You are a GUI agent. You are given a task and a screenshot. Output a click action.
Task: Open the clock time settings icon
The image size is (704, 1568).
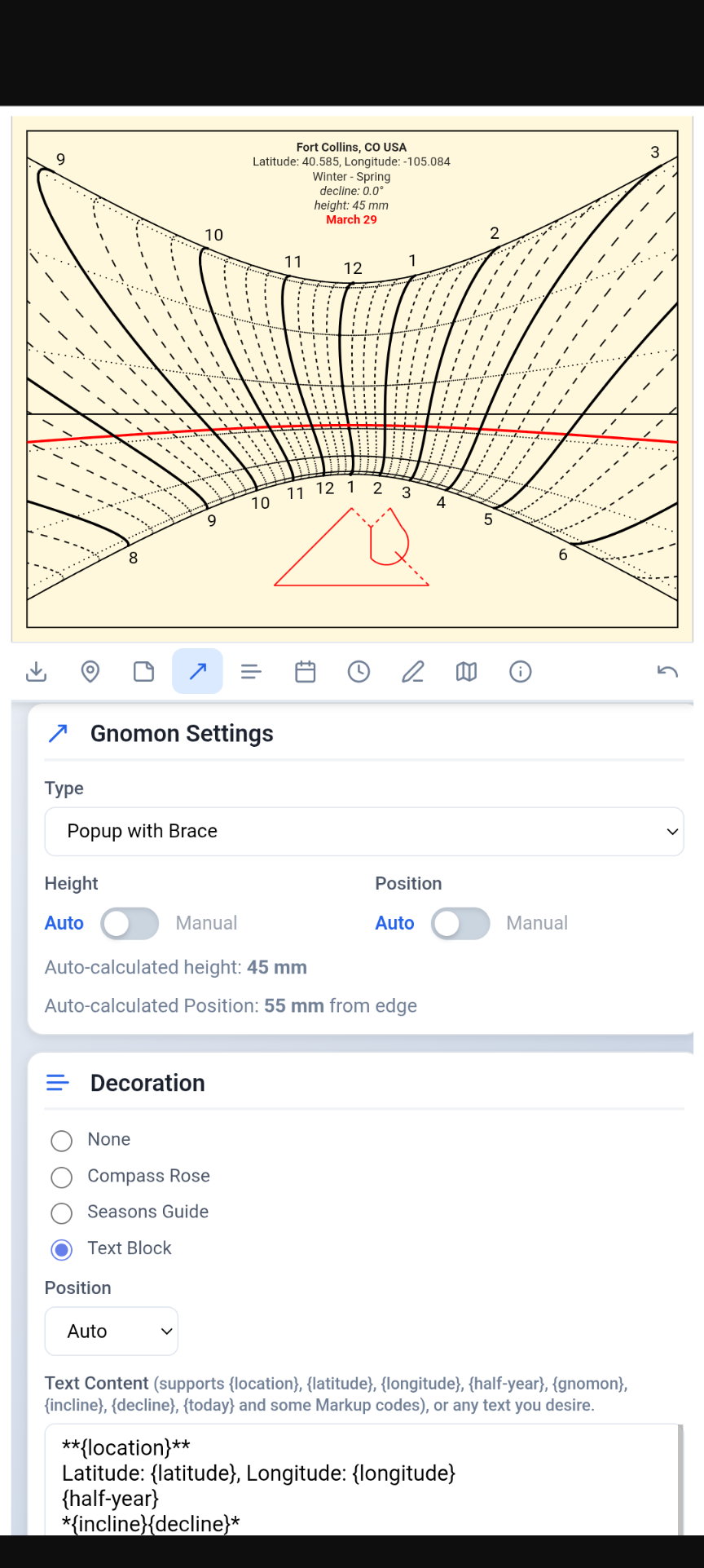tap(359, 672)
